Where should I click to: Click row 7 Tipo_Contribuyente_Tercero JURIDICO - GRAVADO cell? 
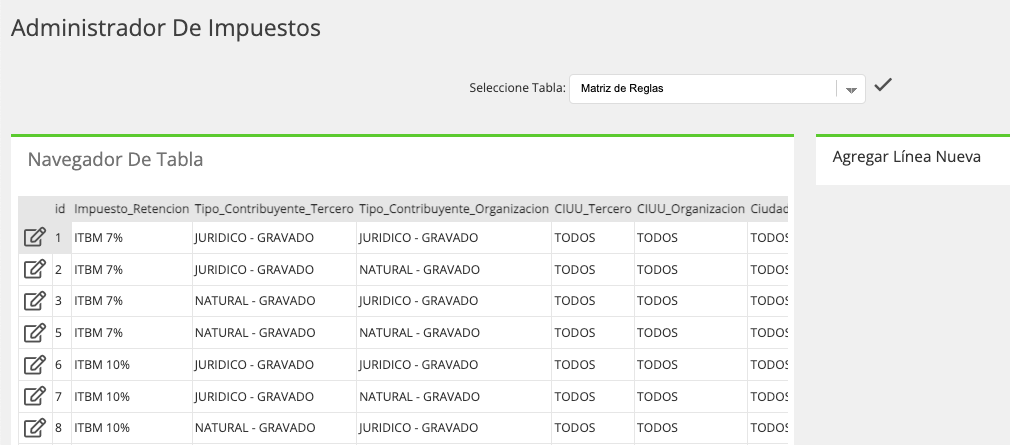click(274, 396)
